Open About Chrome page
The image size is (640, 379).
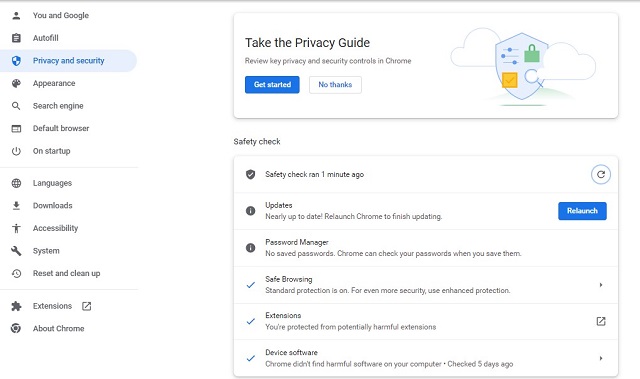[58, 328]
